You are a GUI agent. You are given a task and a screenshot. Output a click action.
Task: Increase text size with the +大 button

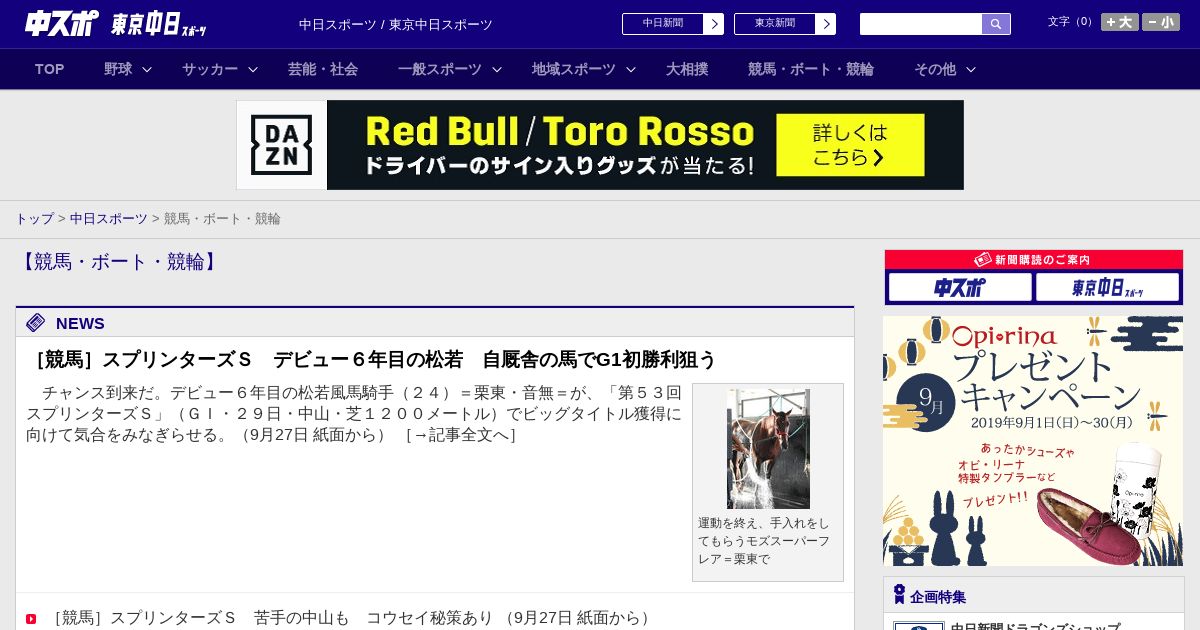pos(1119,22)
